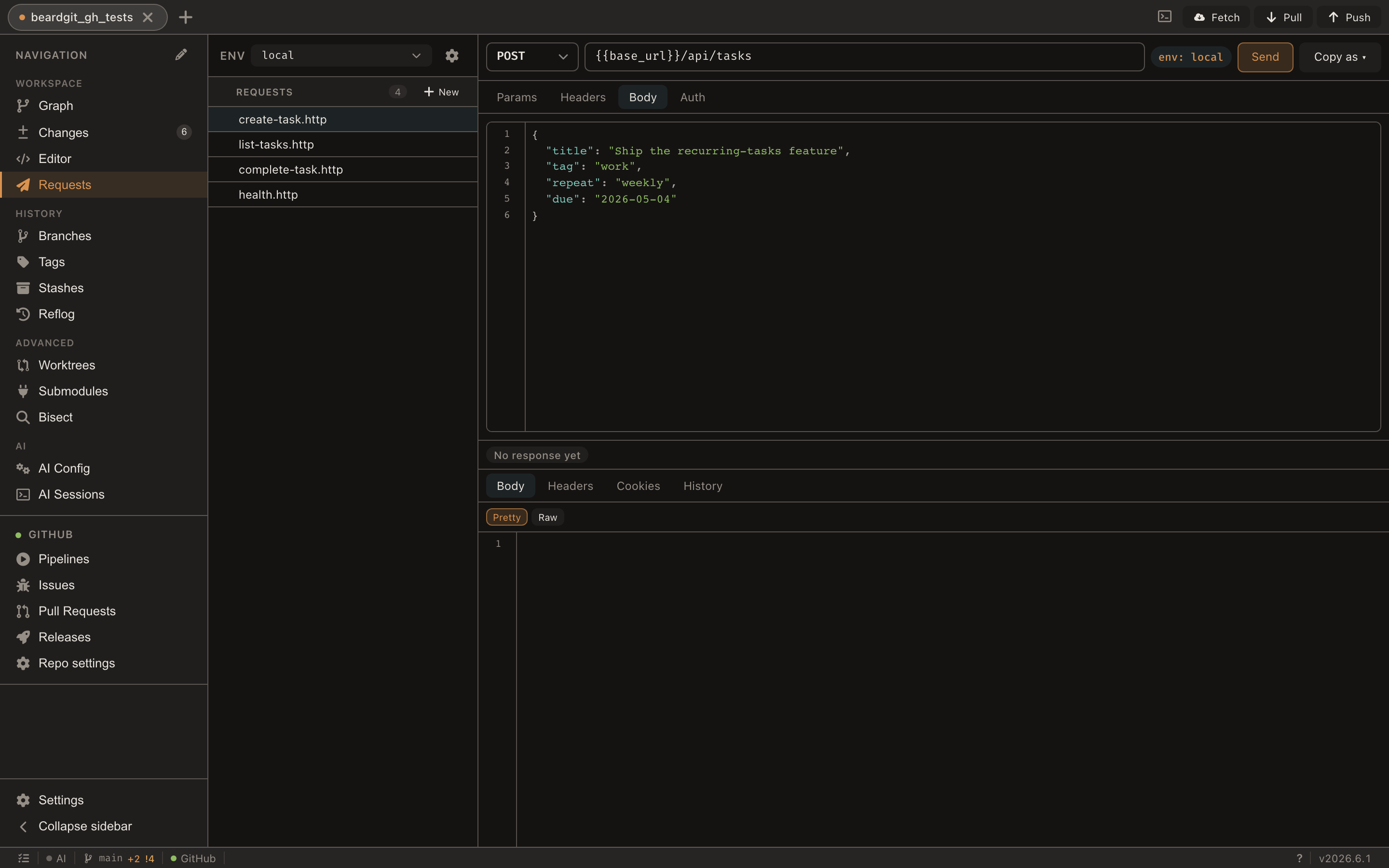Switch response view to Pretty
1389x868 pixels.
506,517
